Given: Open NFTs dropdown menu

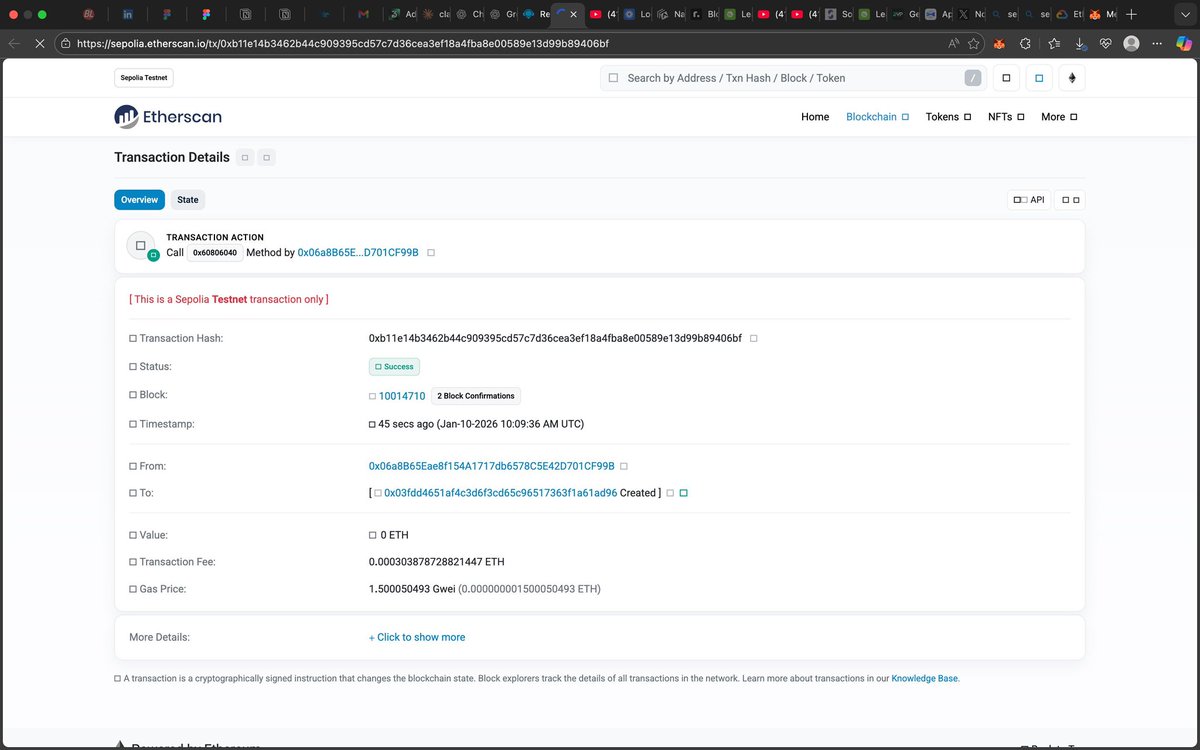Looking at the screenshot, I should (1006, 117).
